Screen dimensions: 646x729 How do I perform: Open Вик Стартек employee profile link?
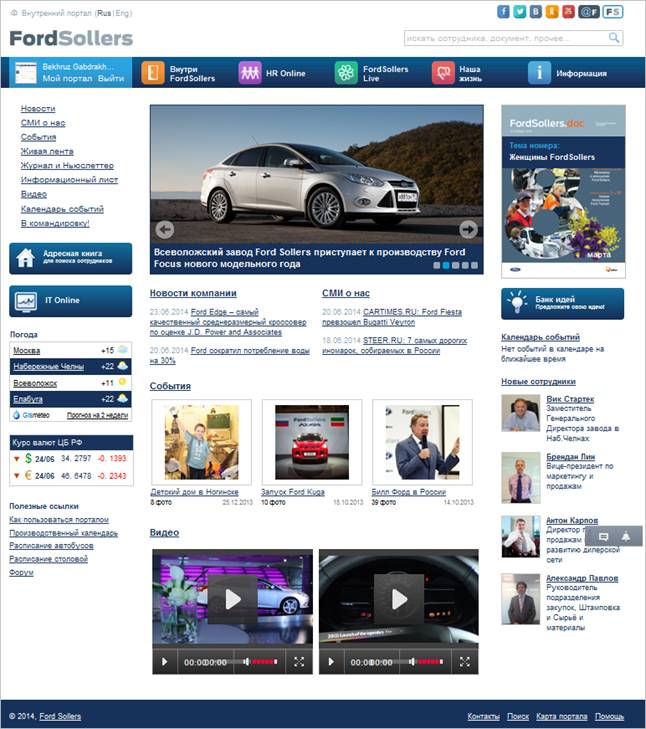[570, 399]
